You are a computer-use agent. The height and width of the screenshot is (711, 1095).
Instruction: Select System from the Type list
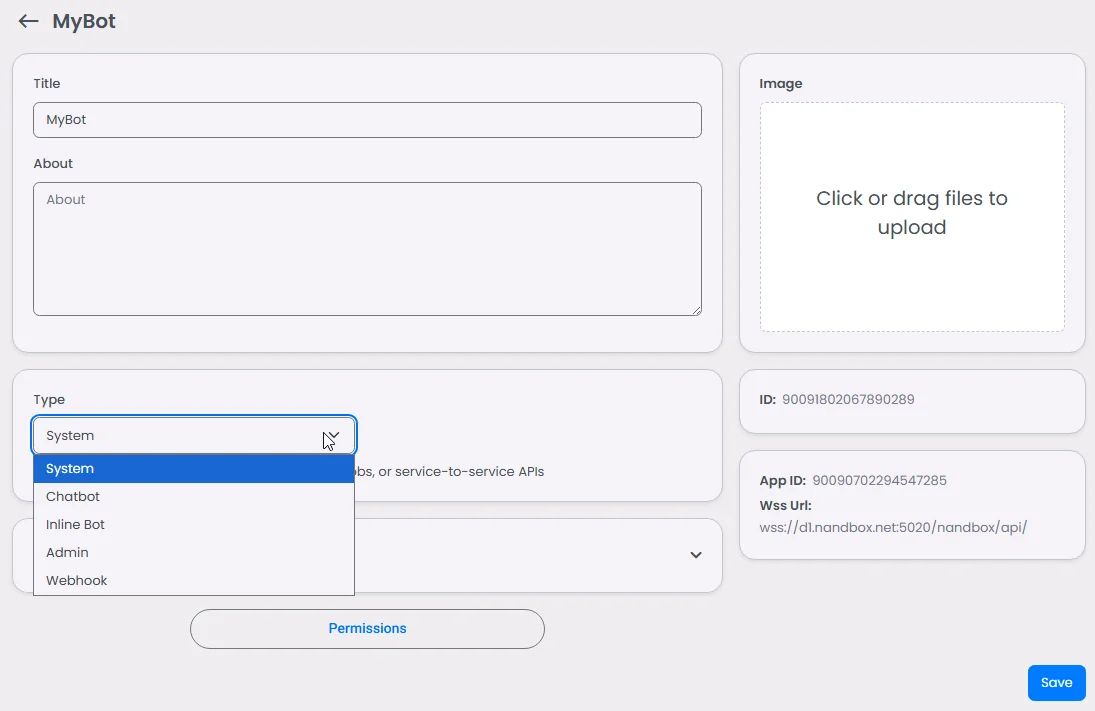194,469
